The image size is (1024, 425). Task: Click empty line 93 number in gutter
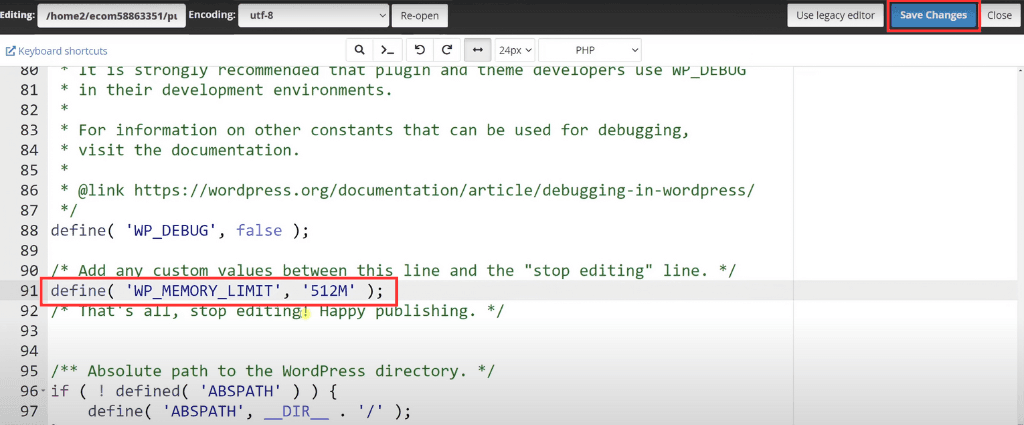30,332
